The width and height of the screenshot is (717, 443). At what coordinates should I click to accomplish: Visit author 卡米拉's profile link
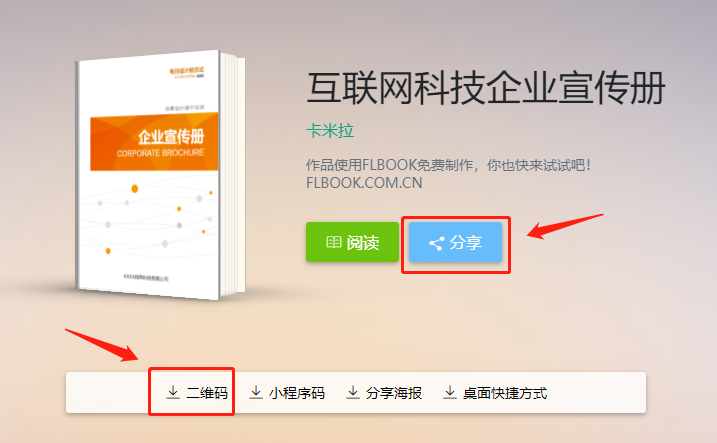pyautogui.click(x=330, y=131)
